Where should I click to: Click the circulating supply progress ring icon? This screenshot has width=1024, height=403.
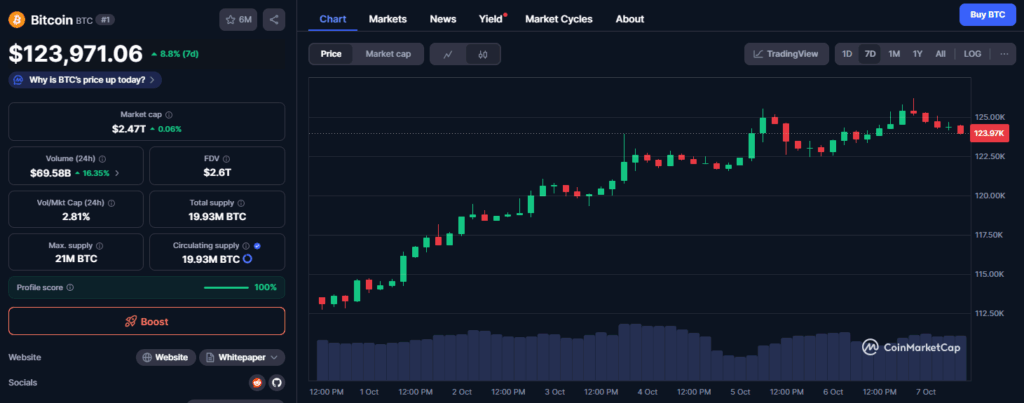click(248, 259)
